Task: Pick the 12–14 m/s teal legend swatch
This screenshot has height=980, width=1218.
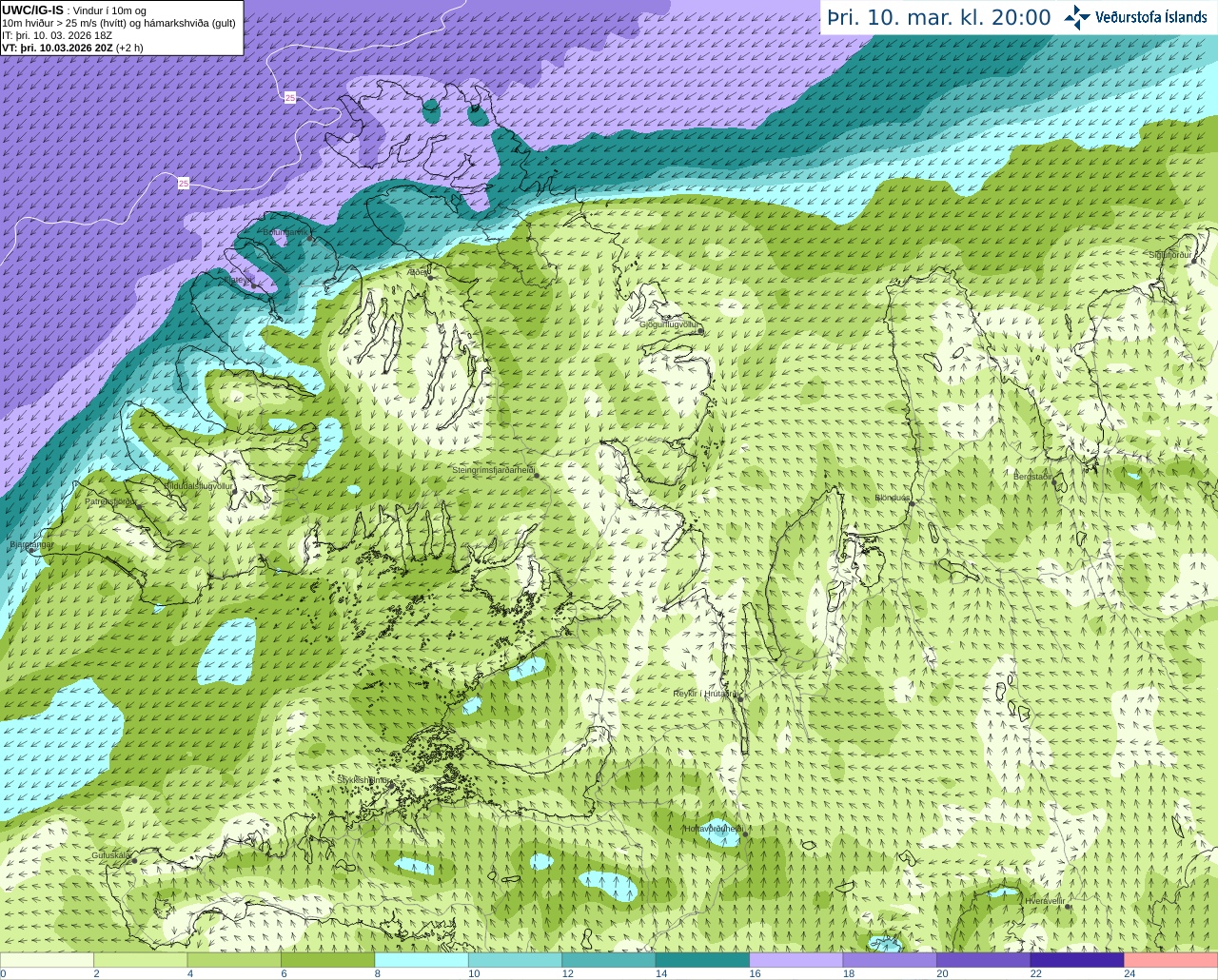Action: [609, 960]
